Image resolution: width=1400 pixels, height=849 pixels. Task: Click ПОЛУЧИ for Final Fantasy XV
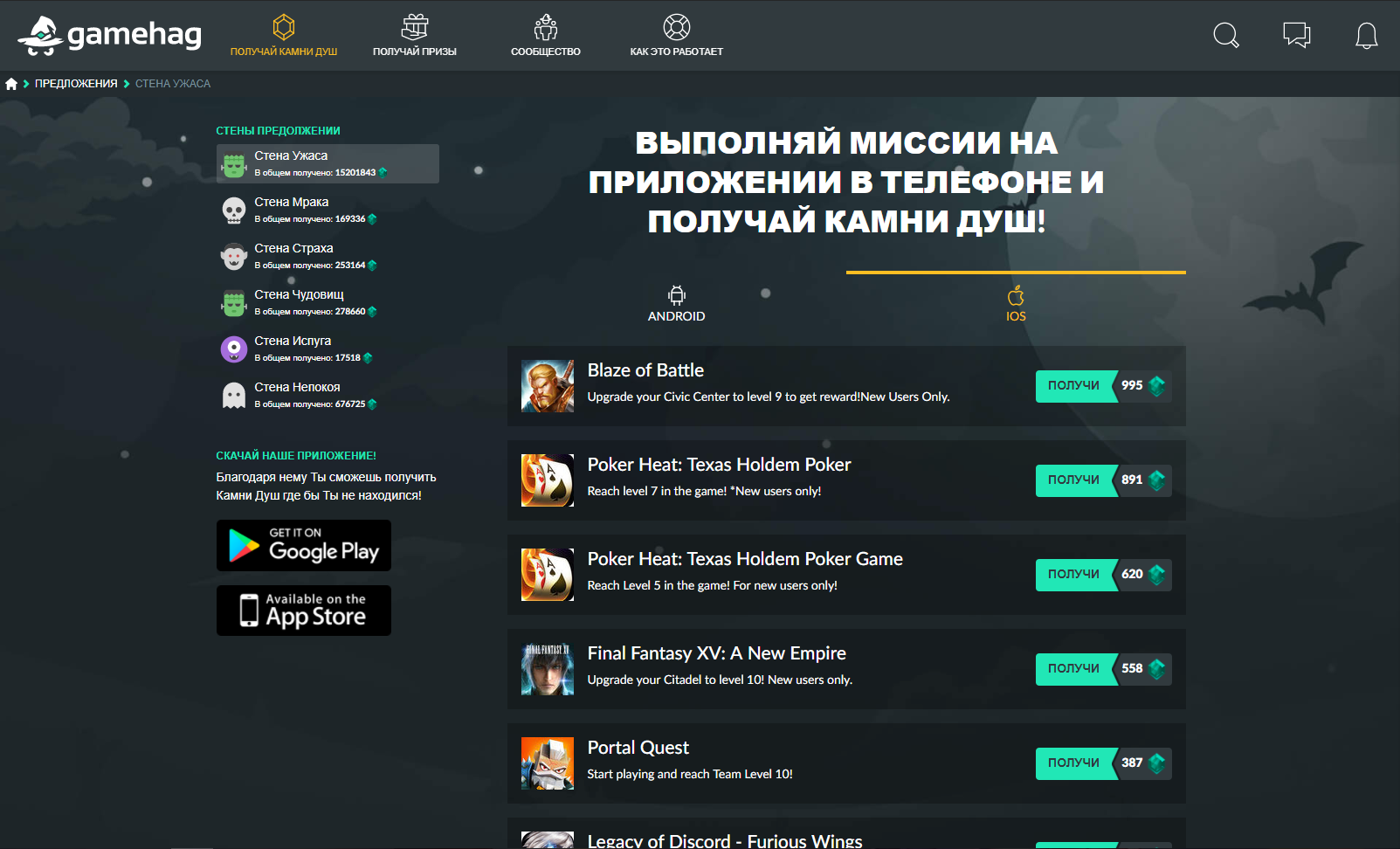[x=1074, y=669]
